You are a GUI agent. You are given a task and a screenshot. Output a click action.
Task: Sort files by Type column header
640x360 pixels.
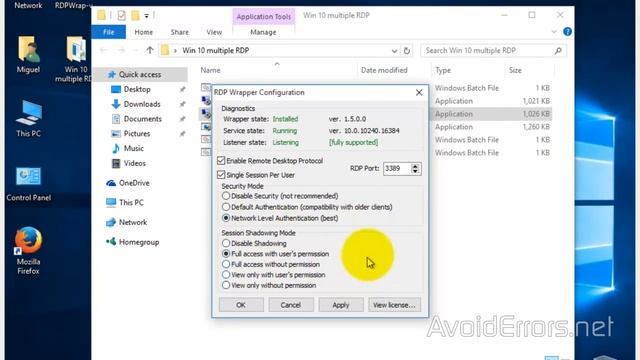443,70
